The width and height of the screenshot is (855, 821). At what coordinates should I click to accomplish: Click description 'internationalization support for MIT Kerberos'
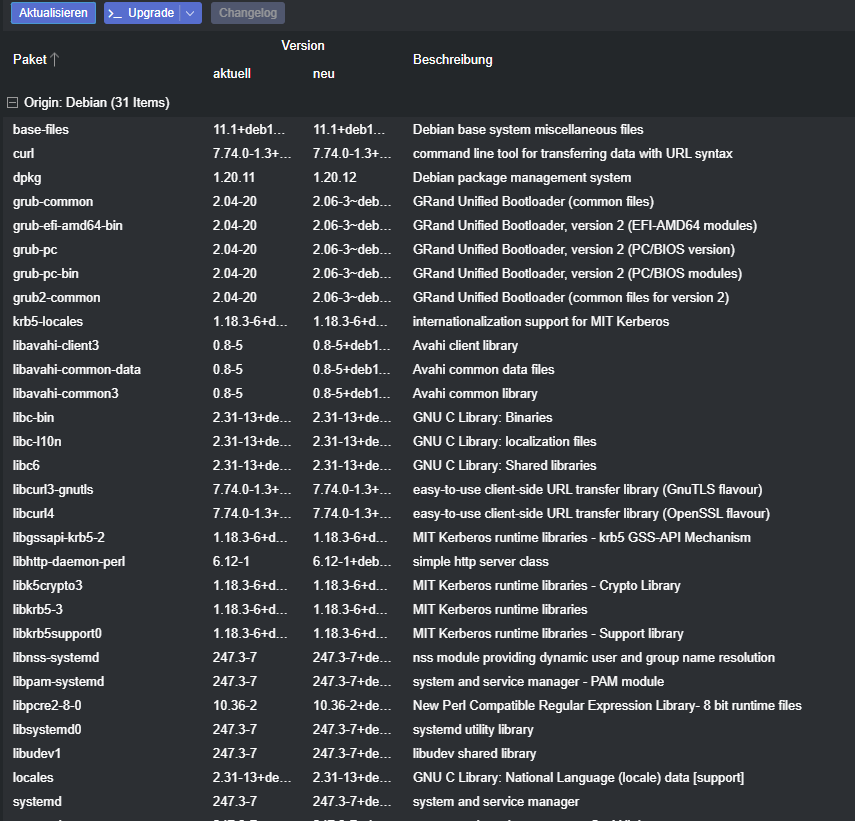tap(541, 321)
